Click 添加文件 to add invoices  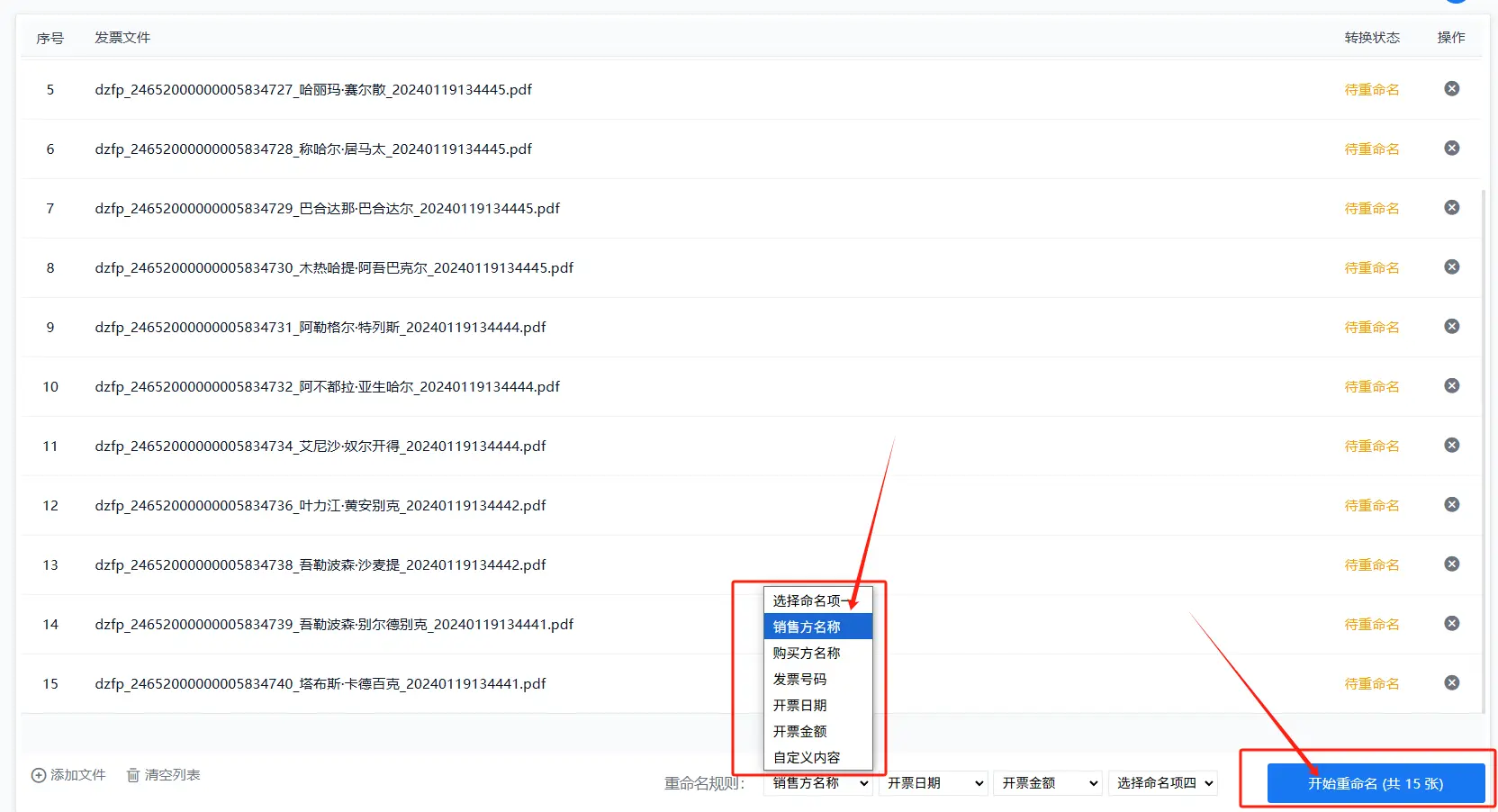click(69, 775)
